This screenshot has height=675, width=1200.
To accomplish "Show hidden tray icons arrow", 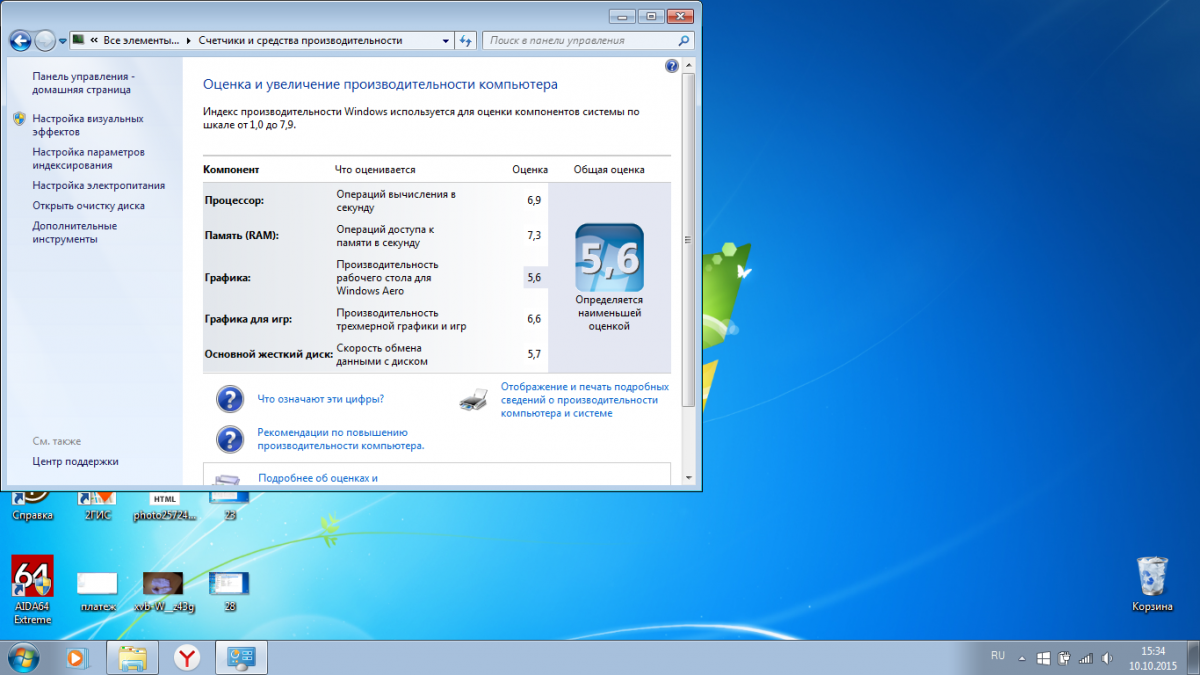I will (x=1022, y=659).
